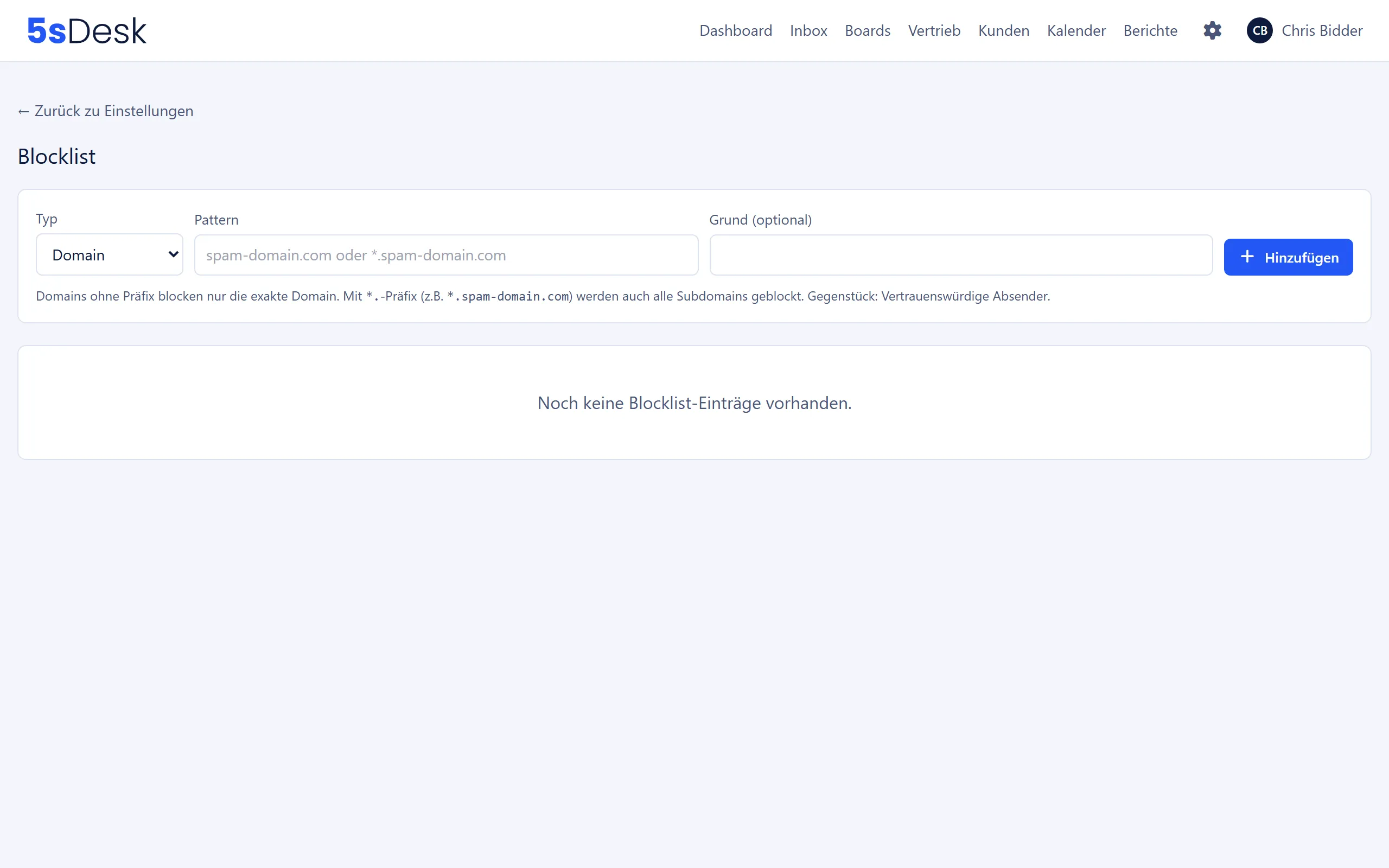1389x868 pixels.
Task: Focus the Grund (optional) field
Action: click(x=961, y=255)
